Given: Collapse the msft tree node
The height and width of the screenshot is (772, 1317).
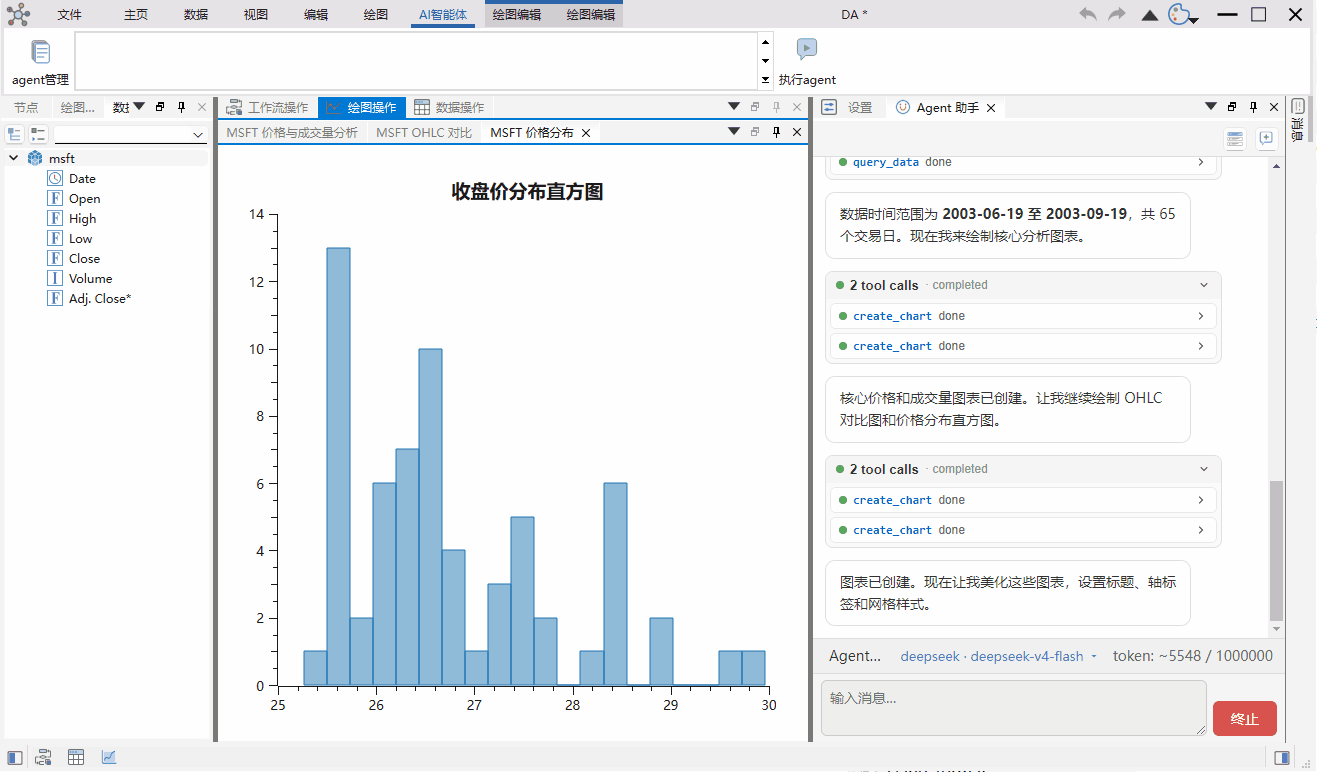Looking at the screenshot, I should (x=15, y=158).
